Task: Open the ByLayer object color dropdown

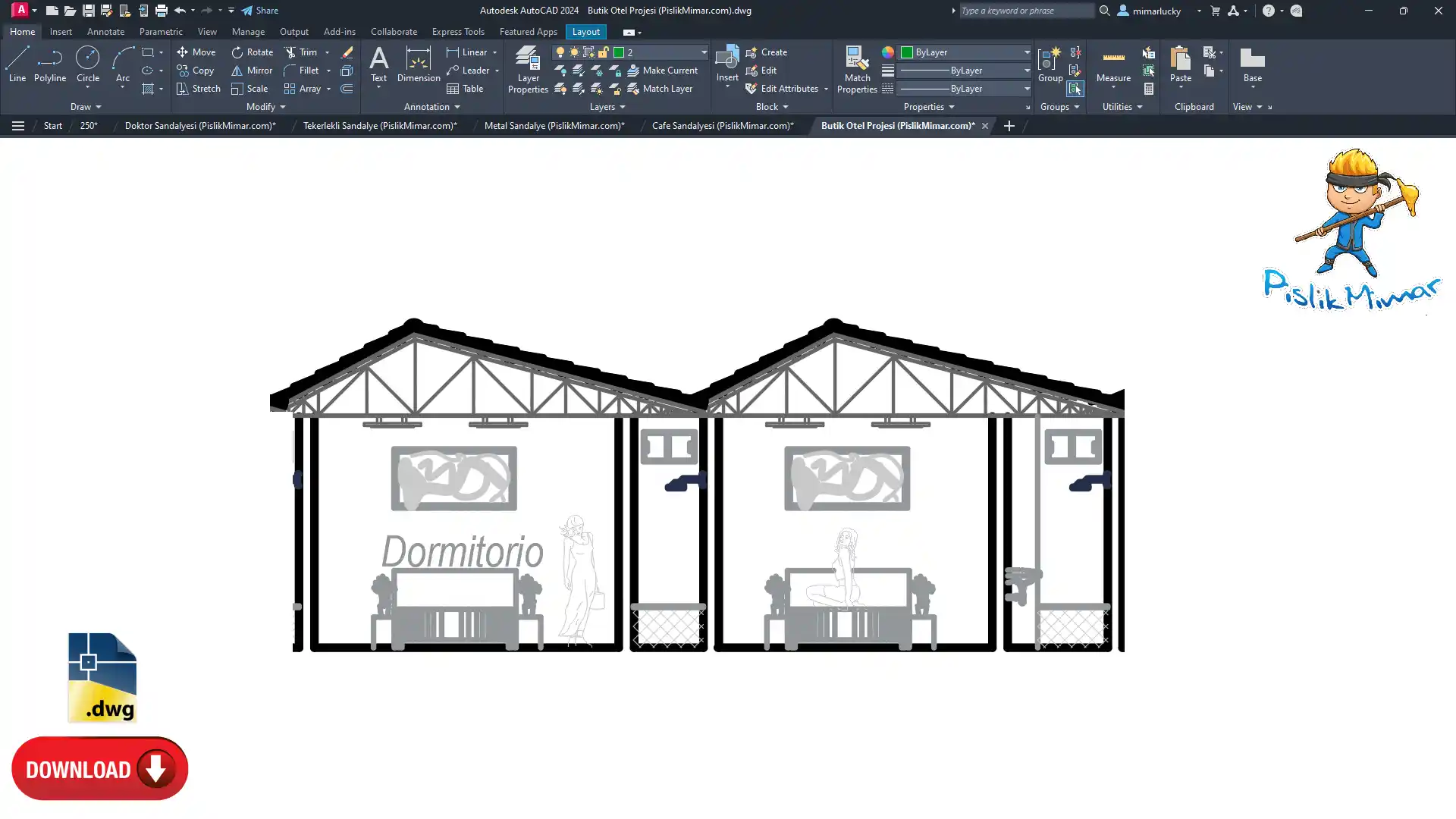Action: coord(1027,52)
